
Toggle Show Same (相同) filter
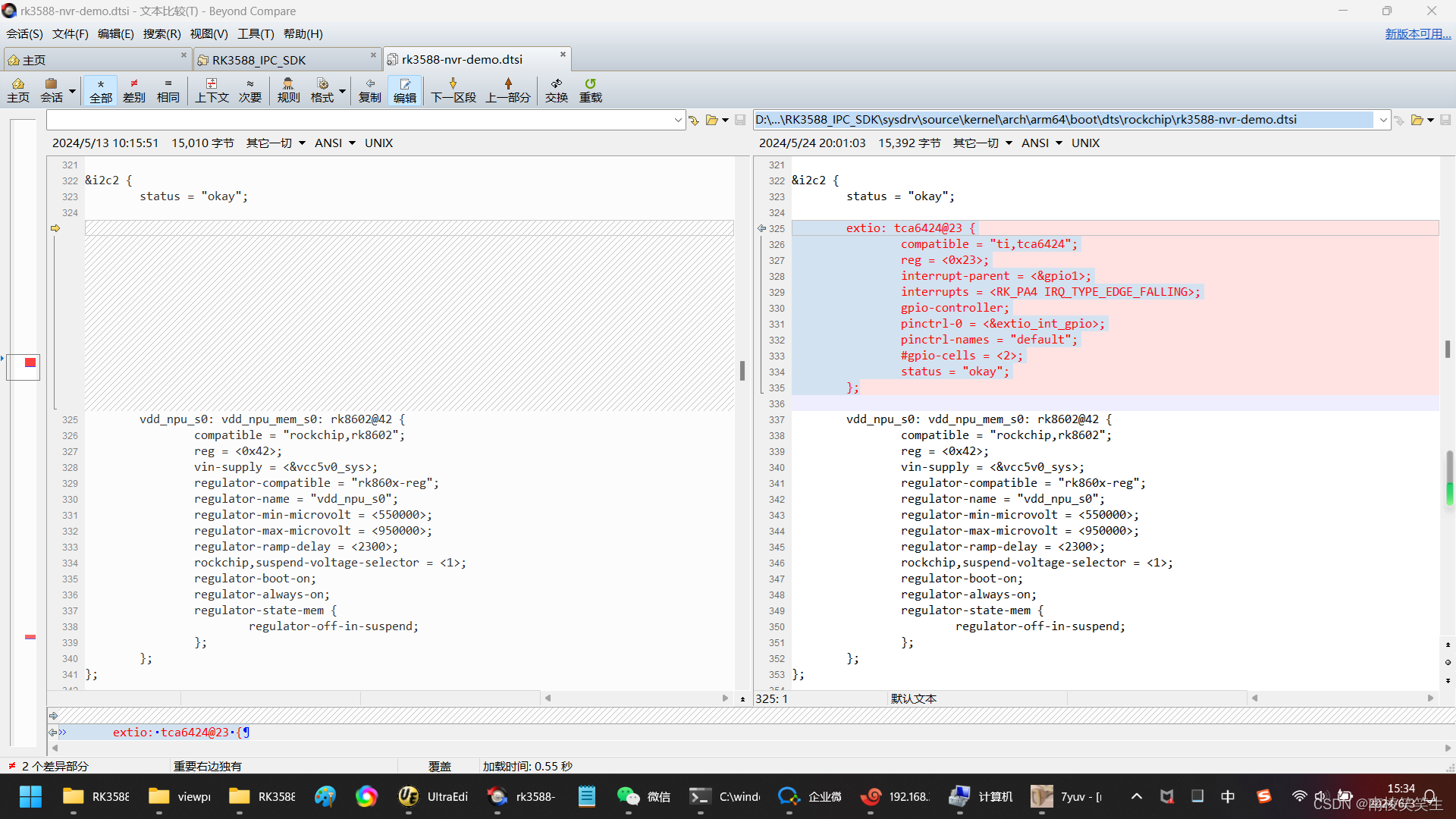[x=168, y=89]
